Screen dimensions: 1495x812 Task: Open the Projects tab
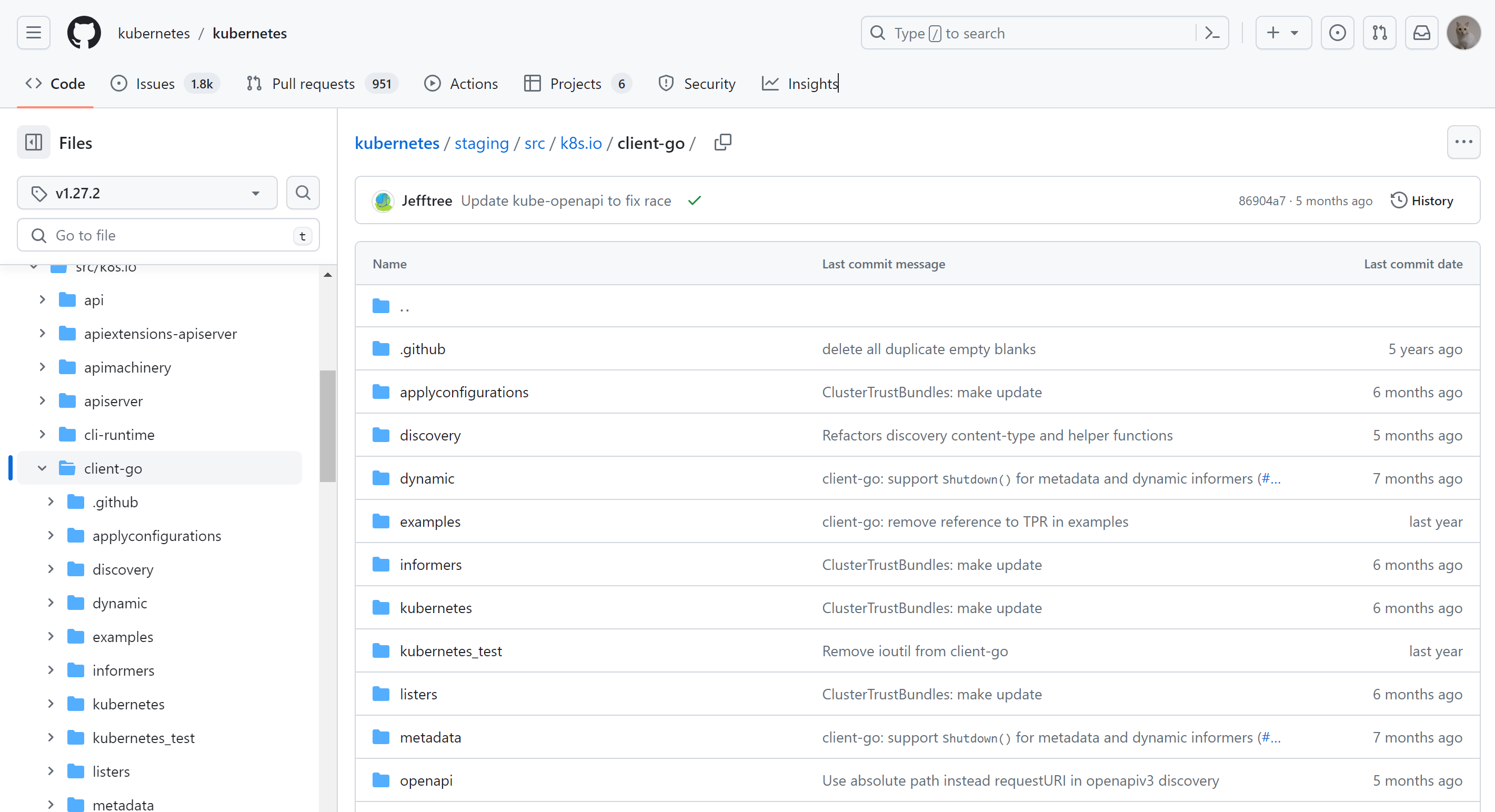click(x=577, y=84)
